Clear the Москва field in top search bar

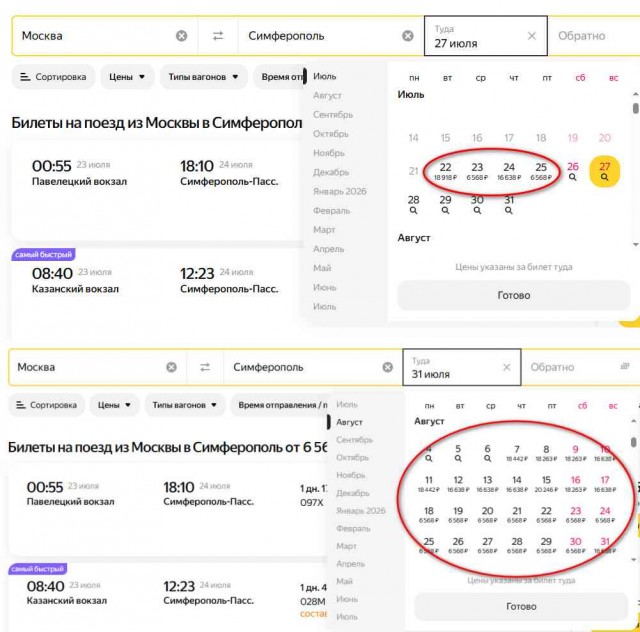[x=182, y=36]
